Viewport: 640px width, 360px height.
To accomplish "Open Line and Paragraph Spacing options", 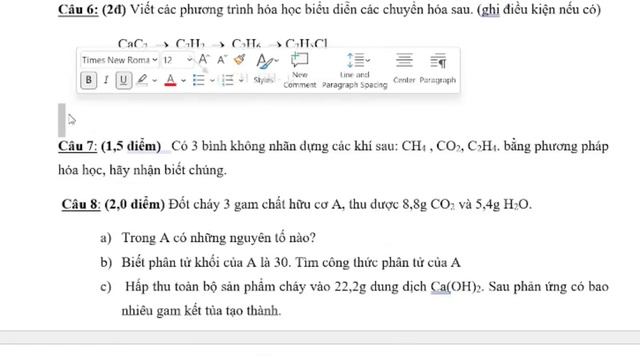I will pos(355,70).
